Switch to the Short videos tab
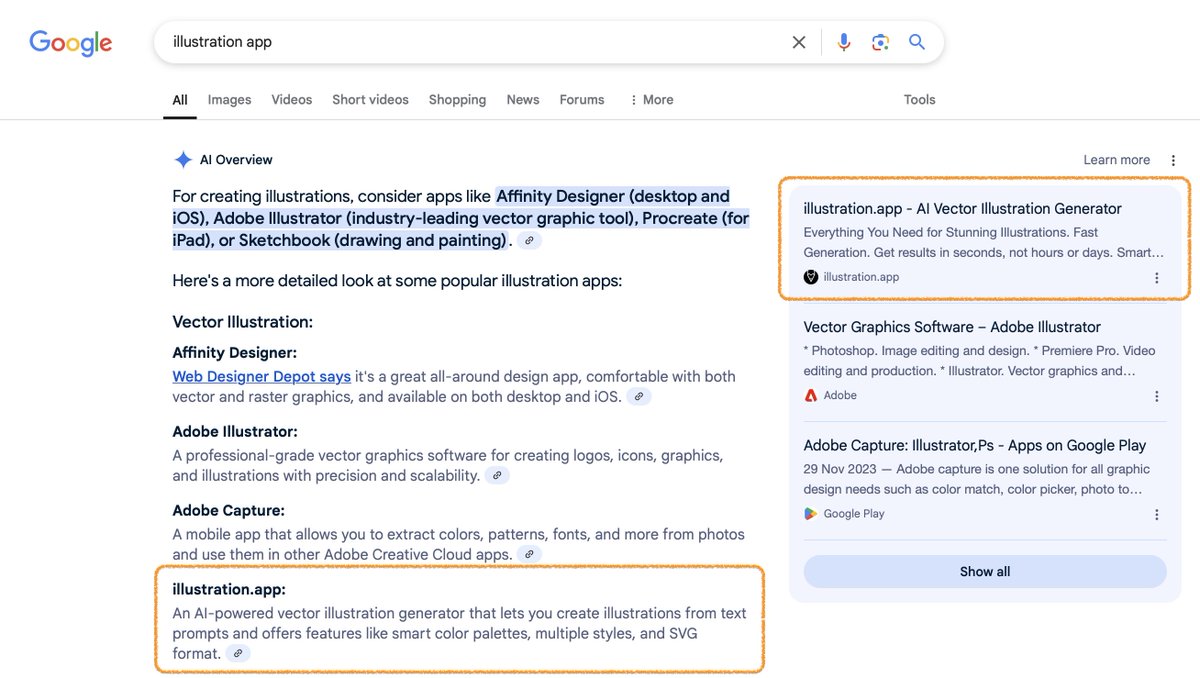Screen dimensions: 1200x678 coord(370,100)
